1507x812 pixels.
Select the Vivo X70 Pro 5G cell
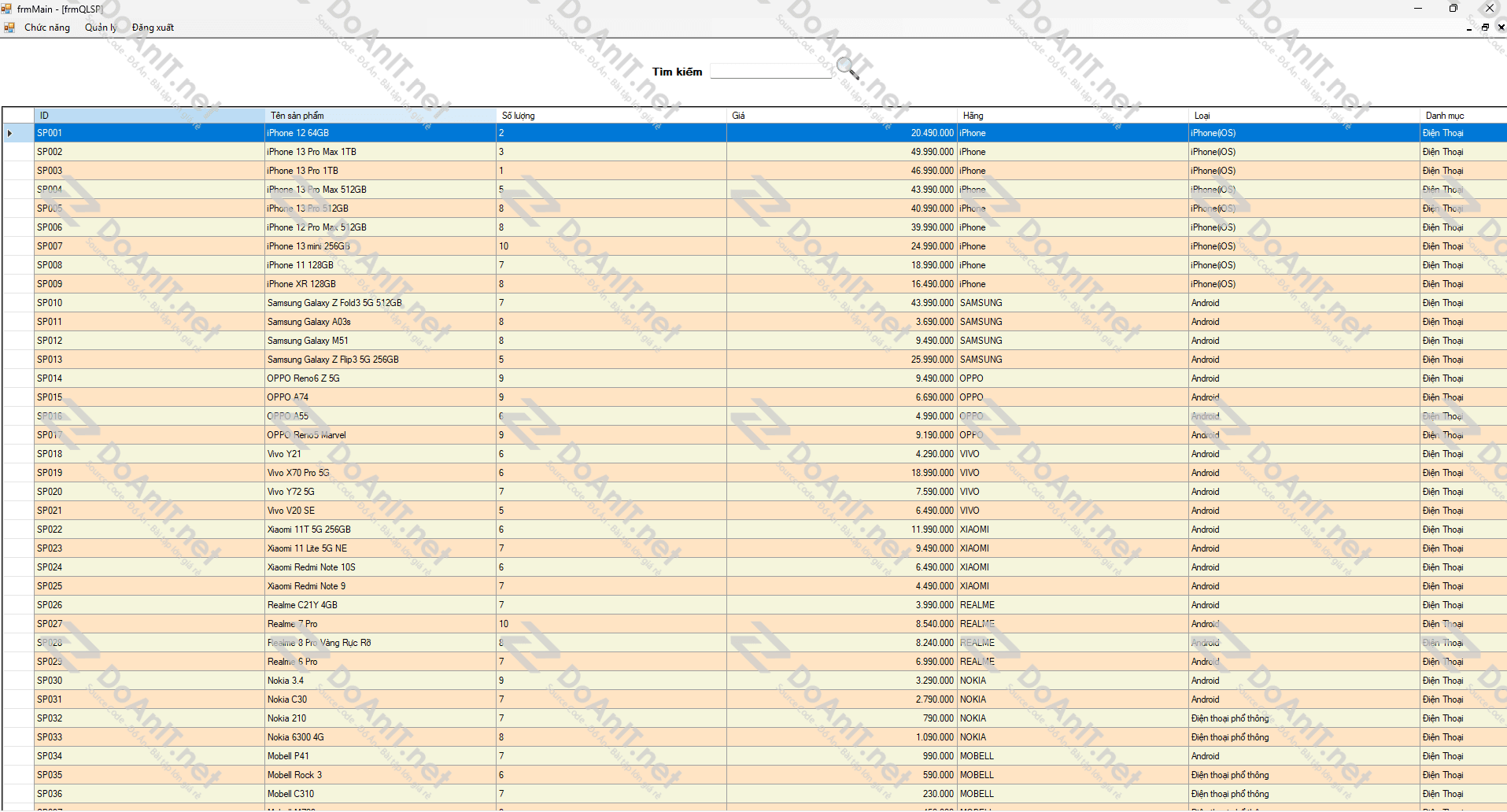[381, 473]
